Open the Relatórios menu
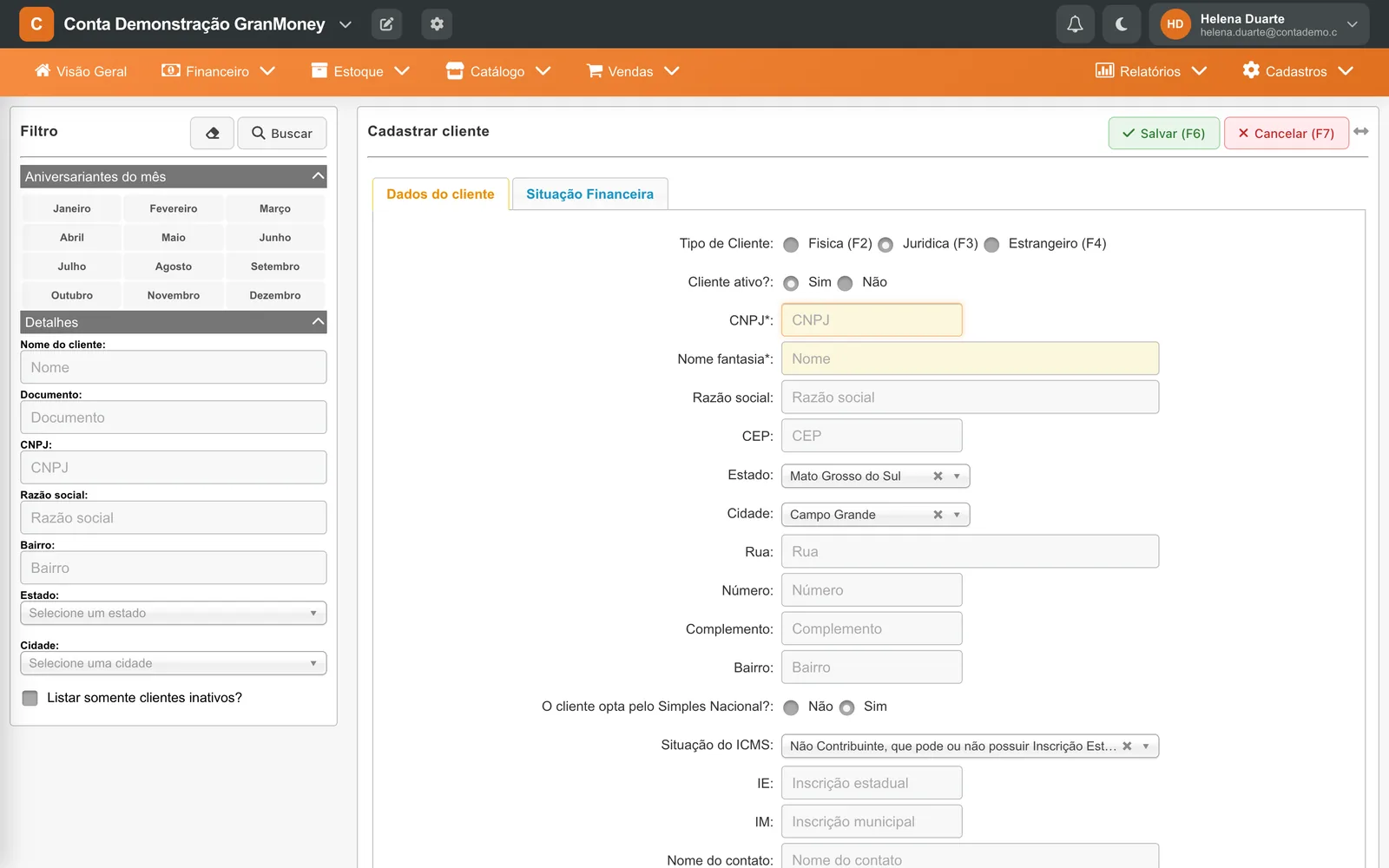 coord(1151,71)
